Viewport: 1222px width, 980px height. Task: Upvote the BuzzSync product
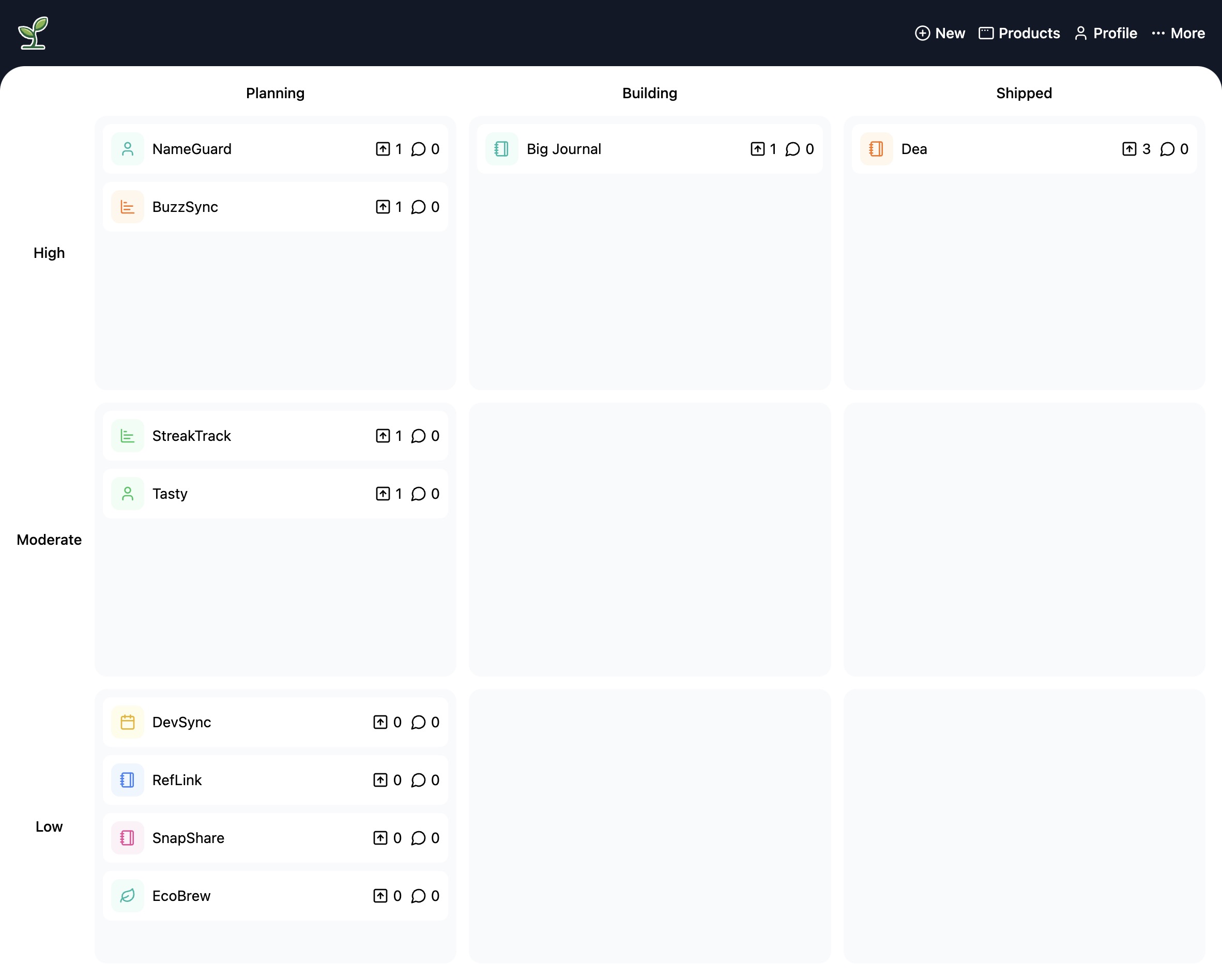389,207
